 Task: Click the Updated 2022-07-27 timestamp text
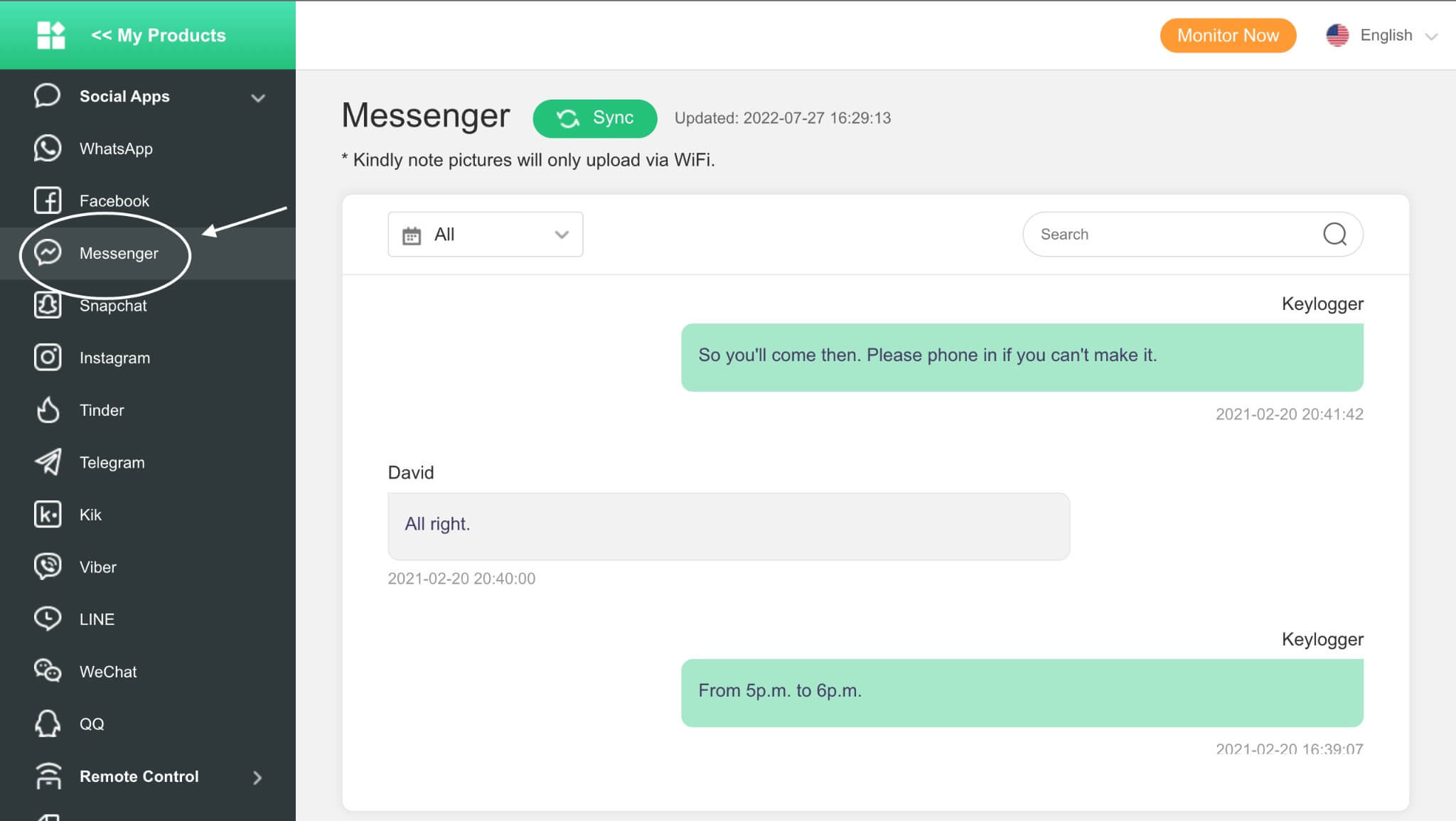click(x=783, y=118)
